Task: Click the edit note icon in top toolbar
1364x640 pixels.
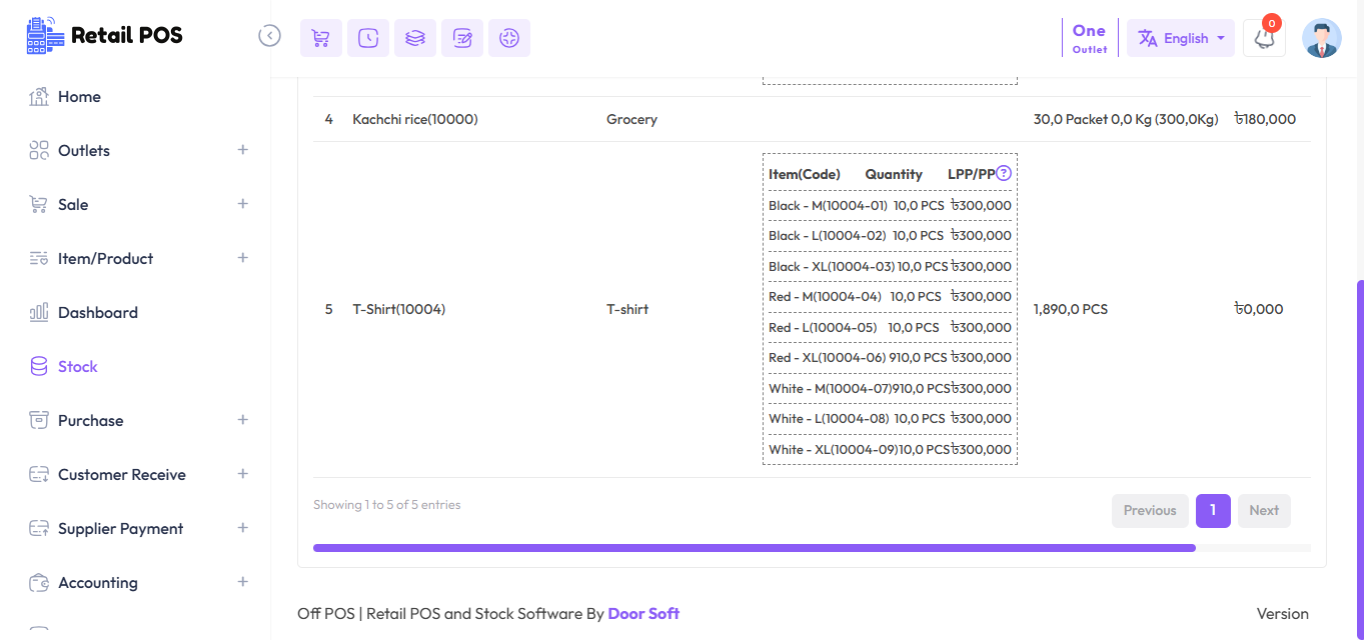Action: click(x=462, y=38)
